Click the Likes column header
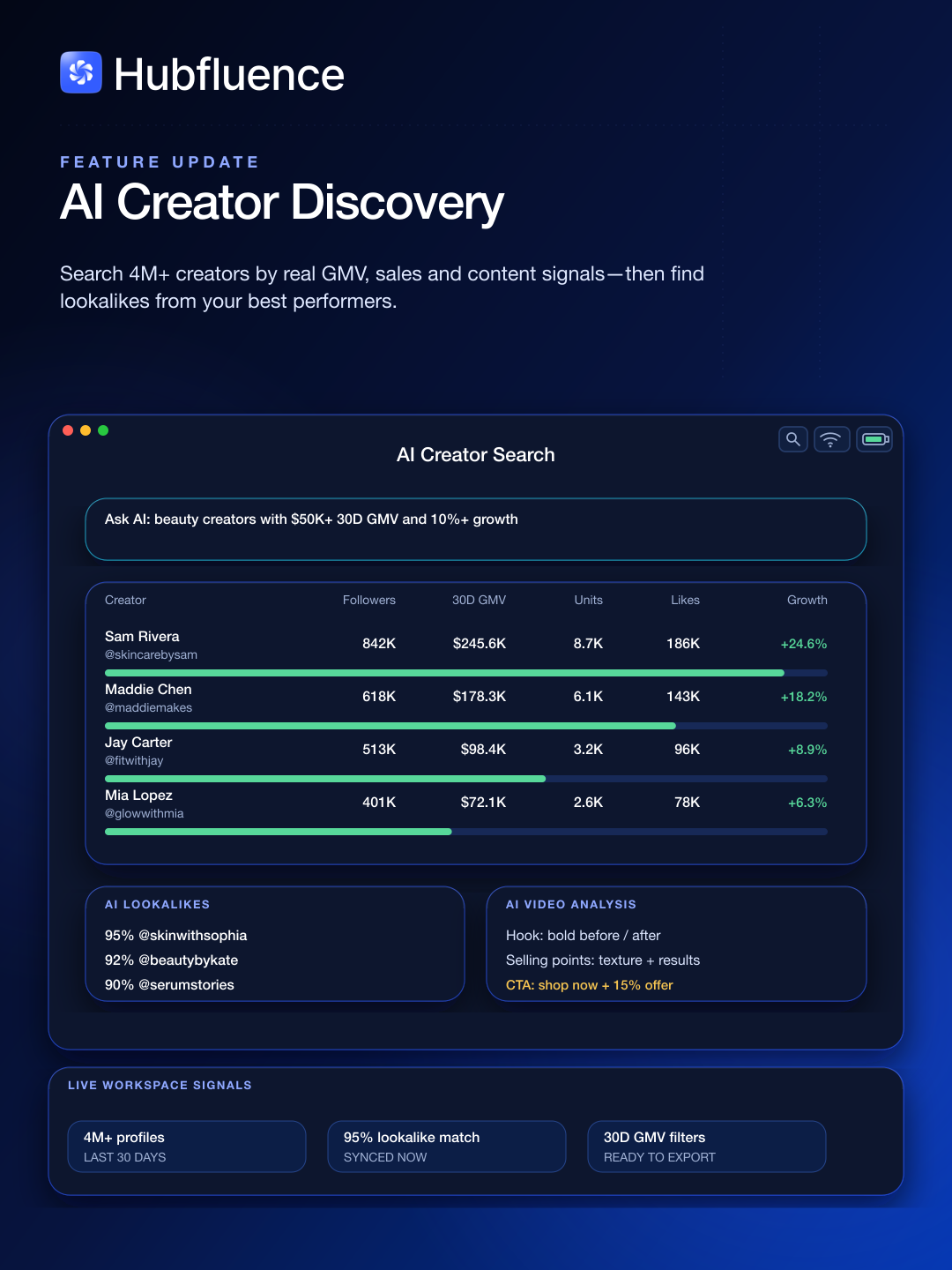This screenshot has width=952, height=1270. point(685,600)
